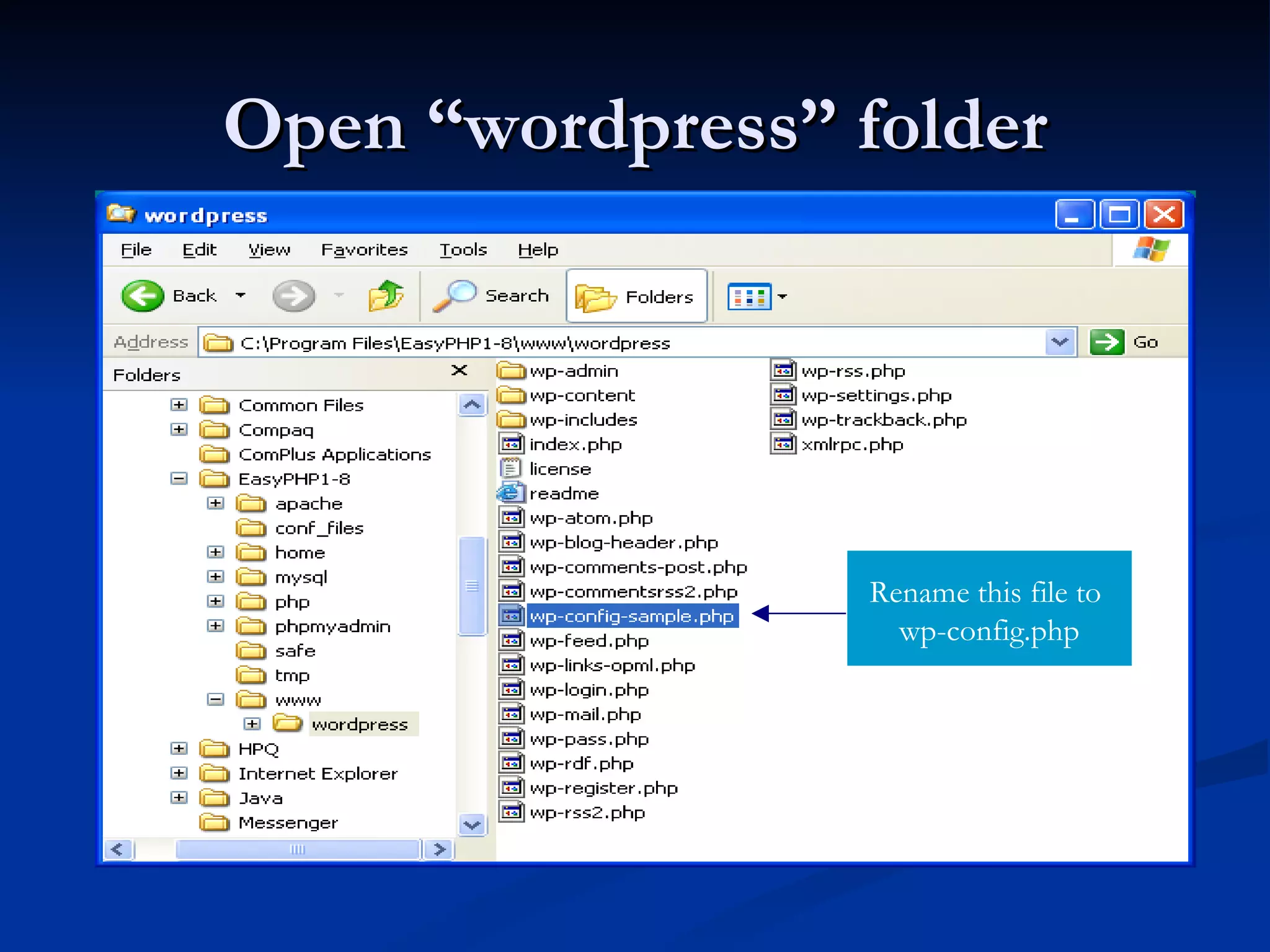Collapse the EasyPHP1-8 folder node

[x=179, y=478]
